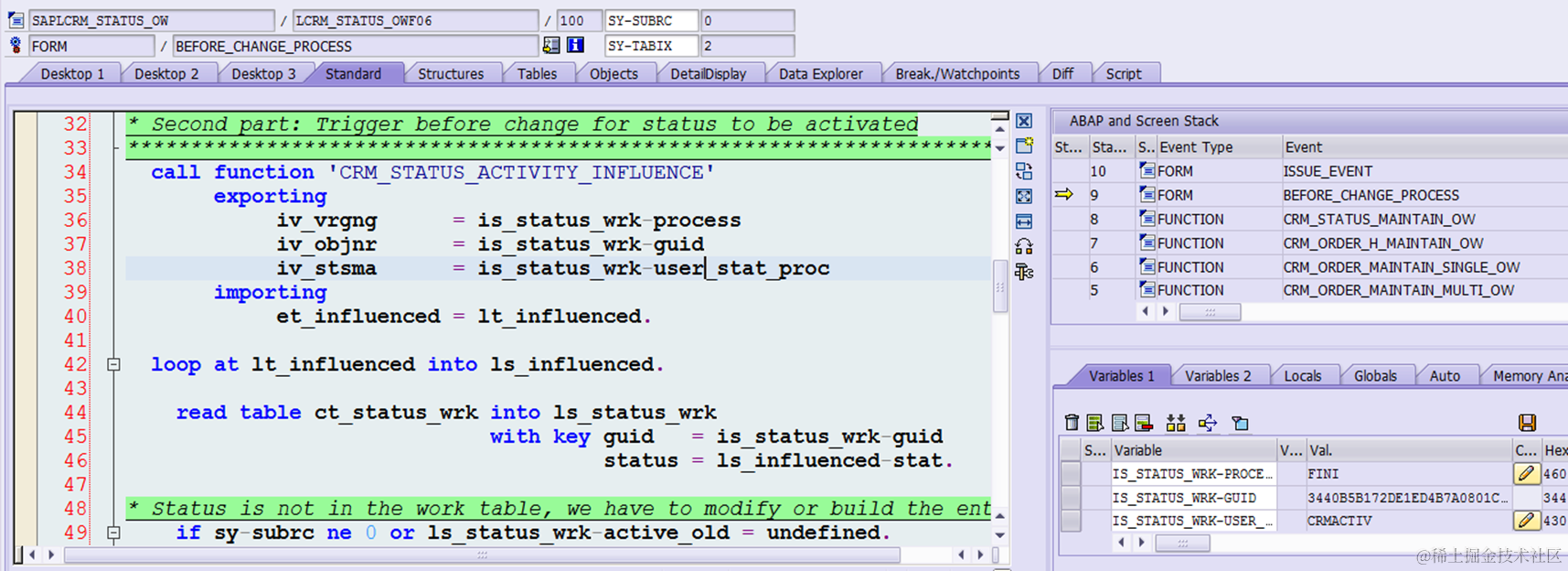Click the maximize horizontally icon

coord(1024,221)
